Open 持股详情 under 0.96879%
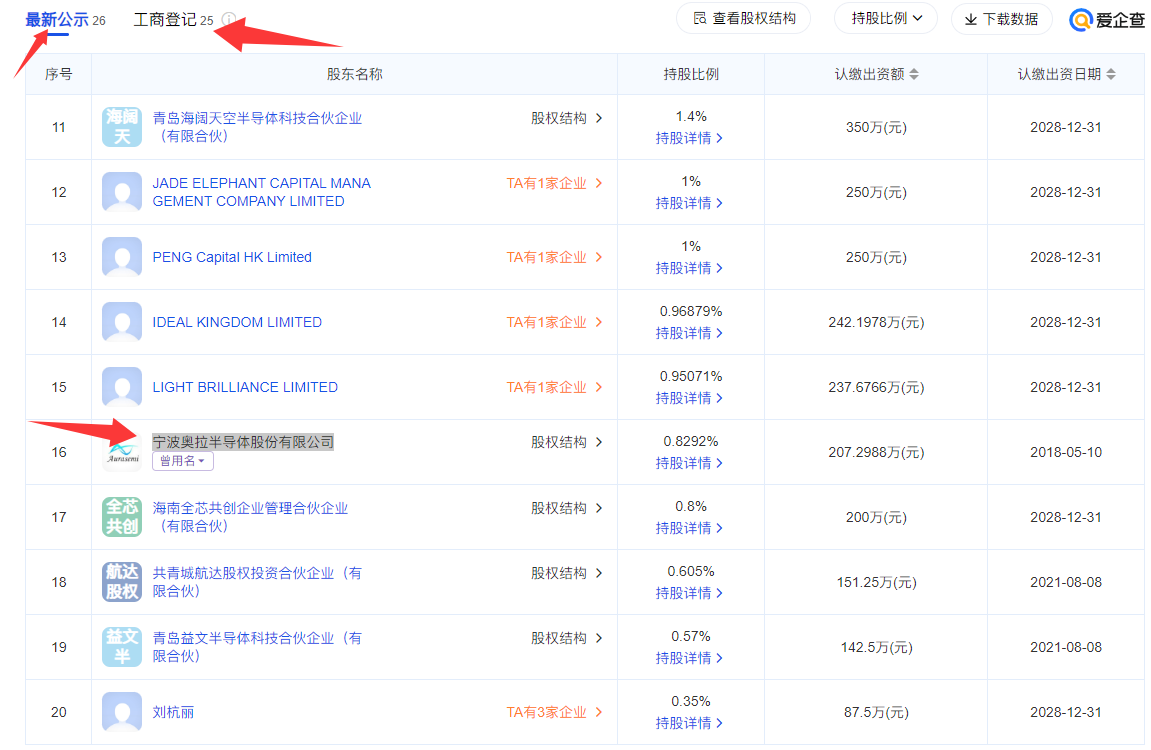 689,333
